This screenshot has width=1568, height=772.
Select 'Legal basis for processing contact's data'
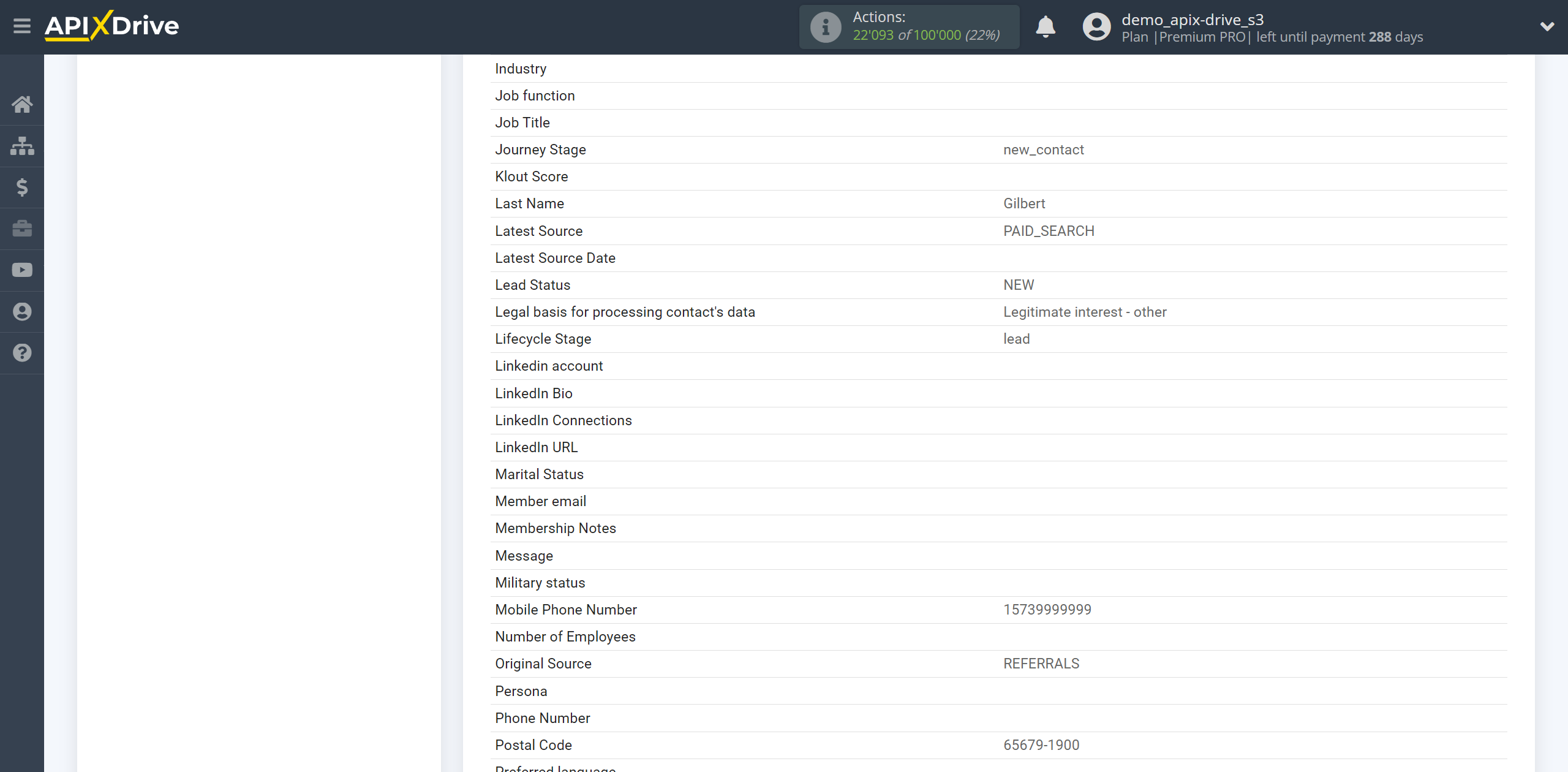(625, 312)
